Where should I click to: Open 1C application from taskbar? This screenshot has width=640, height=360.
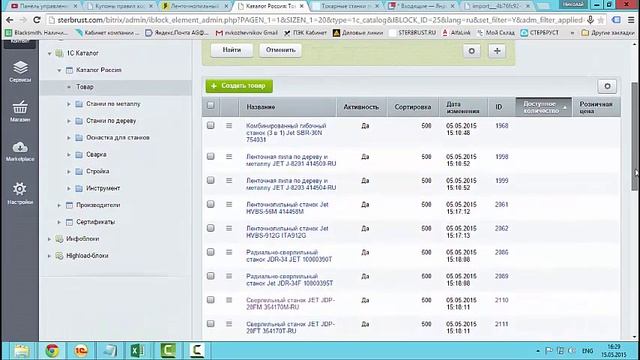(81, 351)
